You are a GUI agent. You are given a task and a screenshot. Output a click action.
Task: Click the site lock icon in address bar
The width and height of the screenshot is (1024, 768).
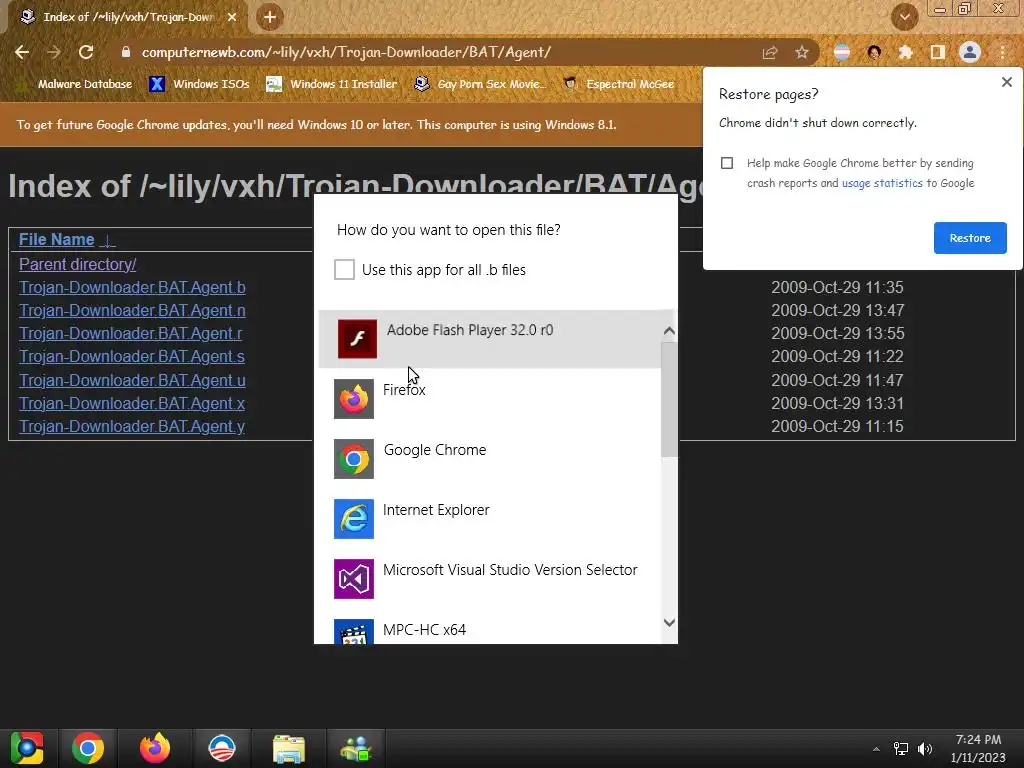click(x=125, y=52)
